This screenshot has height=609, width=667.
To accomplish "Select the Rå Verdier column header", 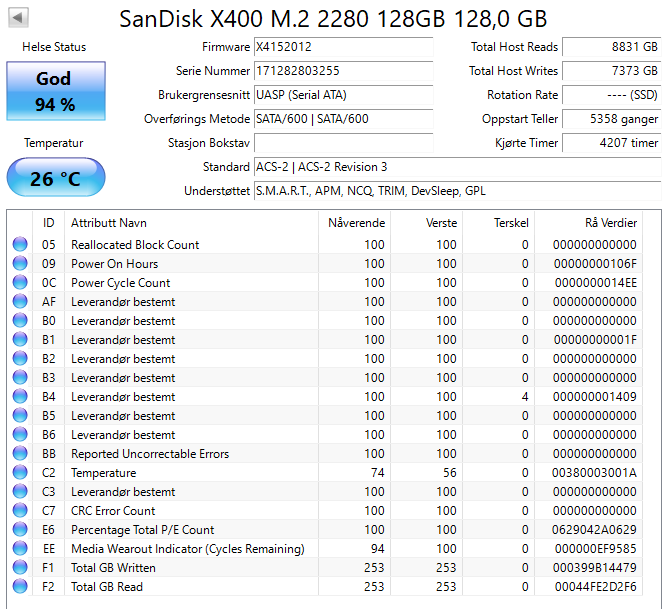I will point(588,223).
